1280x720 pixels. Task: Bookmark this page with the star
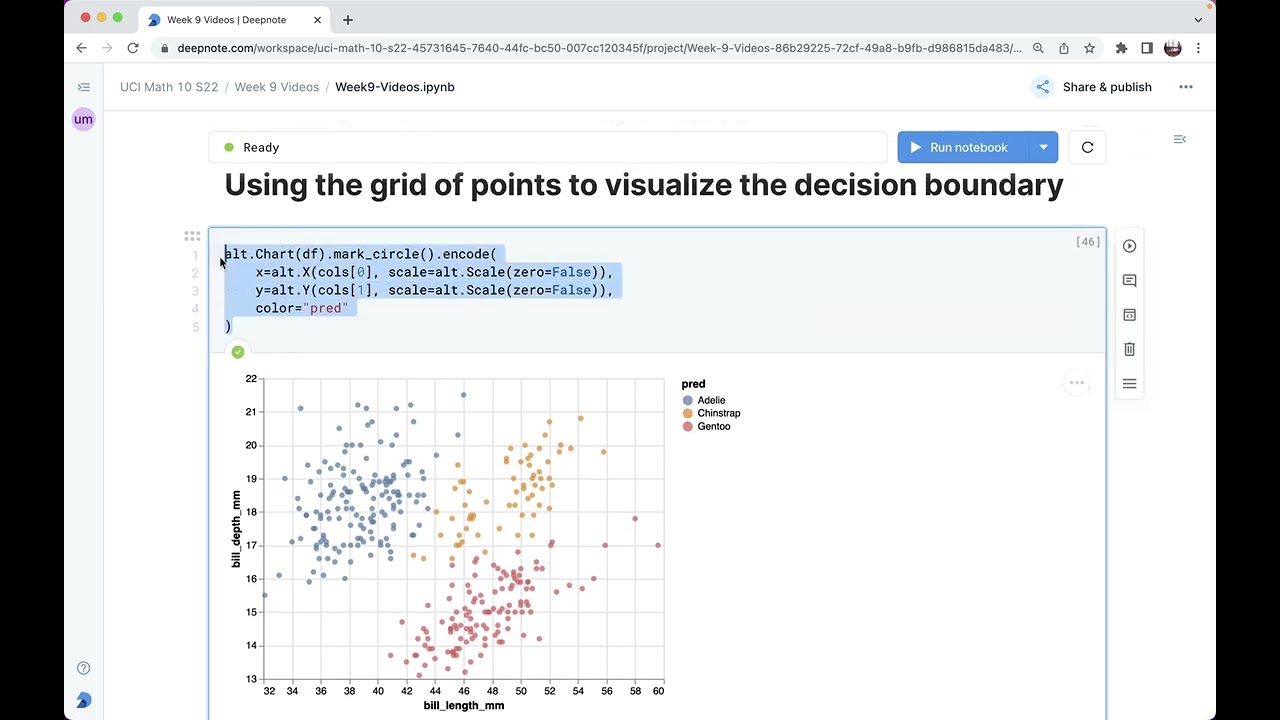1090,48
